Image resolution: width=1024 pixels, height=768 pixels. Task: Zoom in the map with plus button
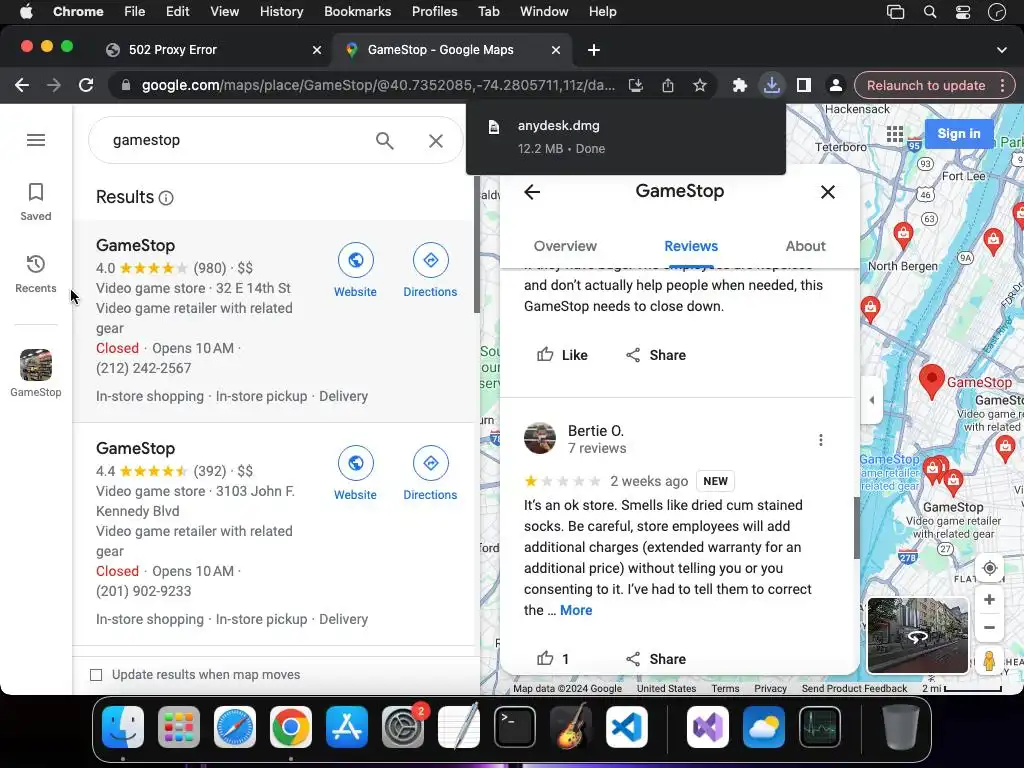point(989,600)
